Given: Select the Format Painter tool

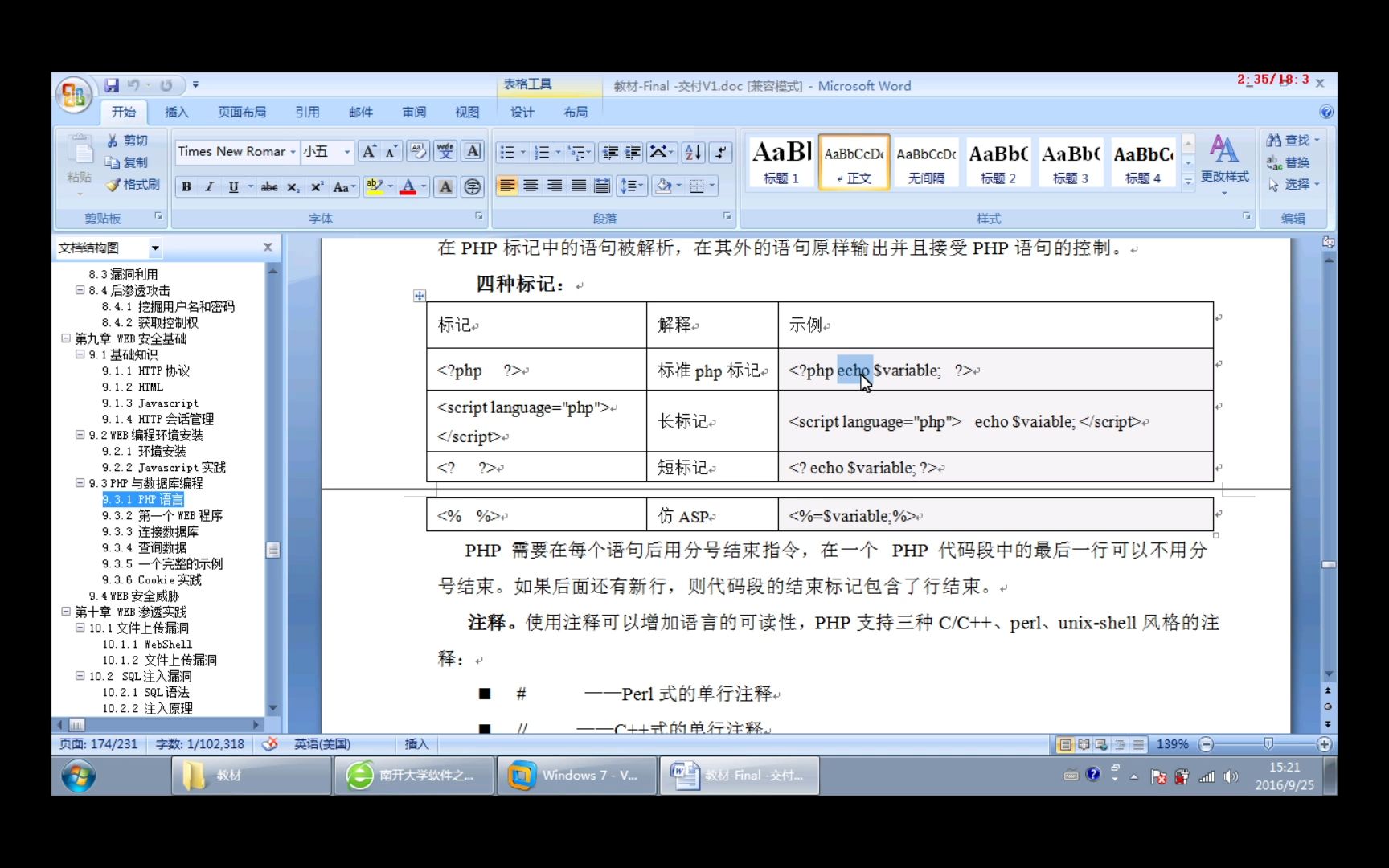Looking at the screenshot, I should (133, 185).
